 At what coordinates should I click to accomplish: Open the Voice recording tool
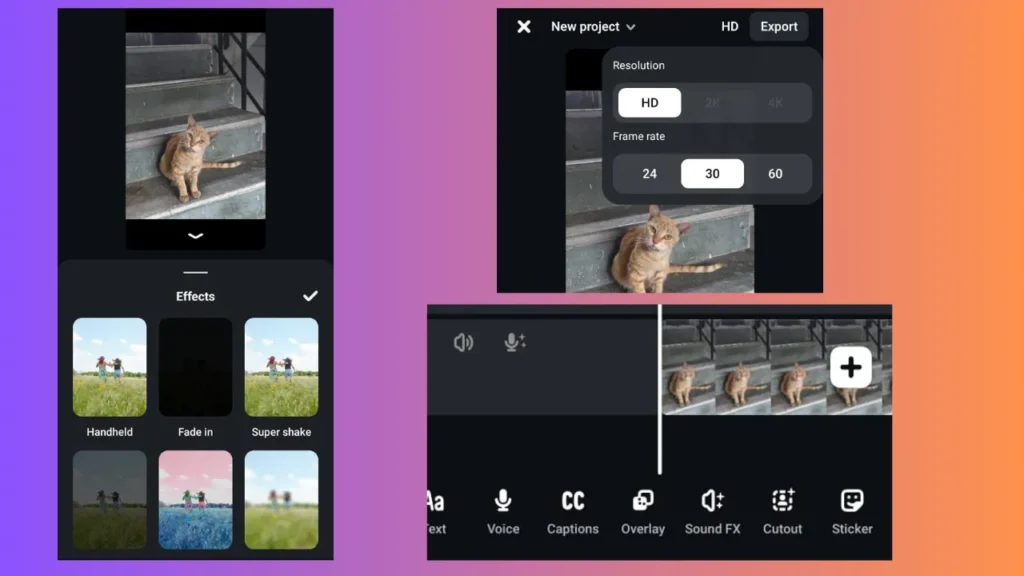(503, 510)
